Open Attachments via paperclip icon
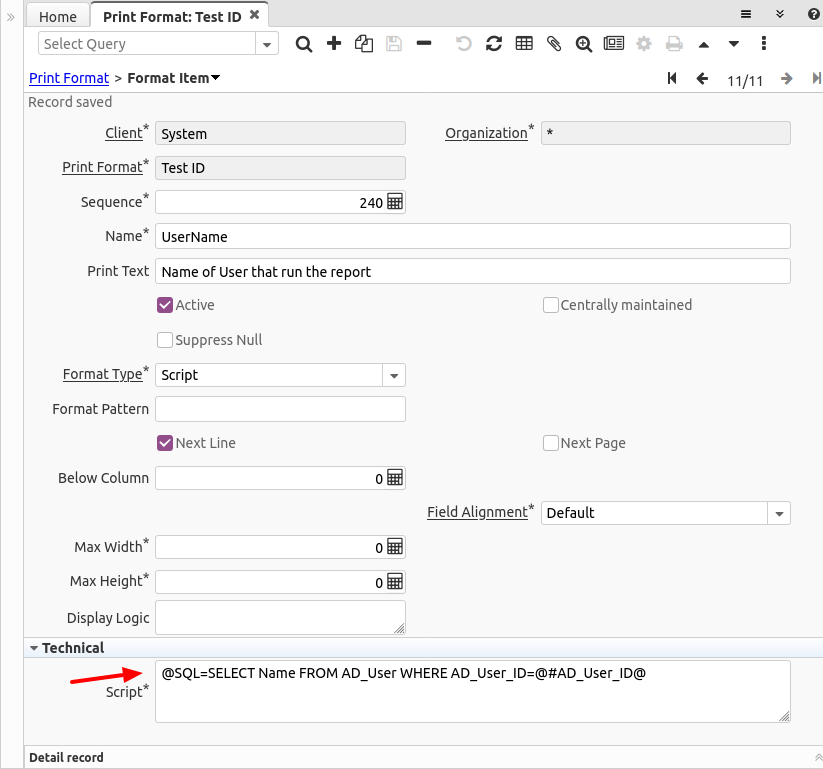Screen dimensions: 823x769 tap(553, 44)
